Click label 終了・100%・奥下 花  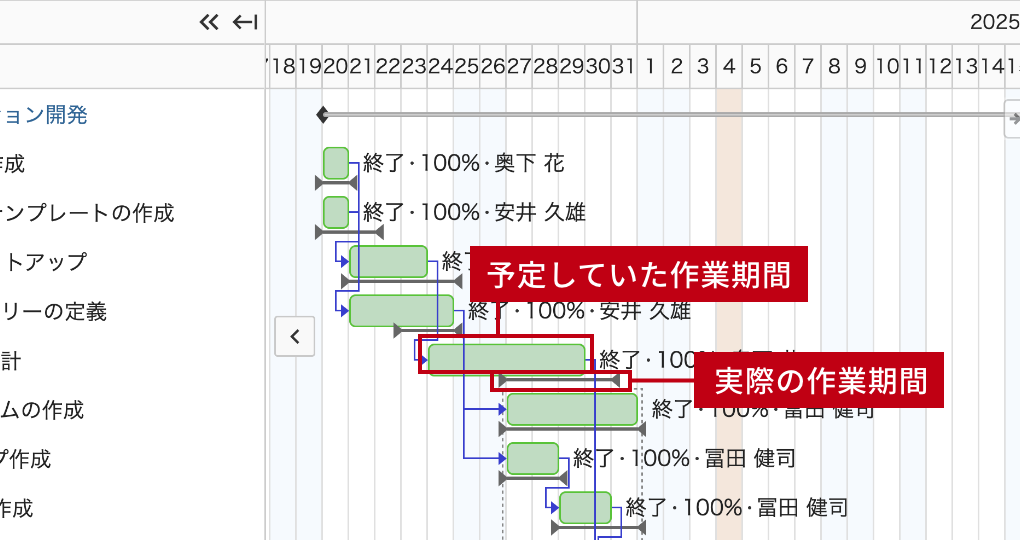click(x=464, y=163)
